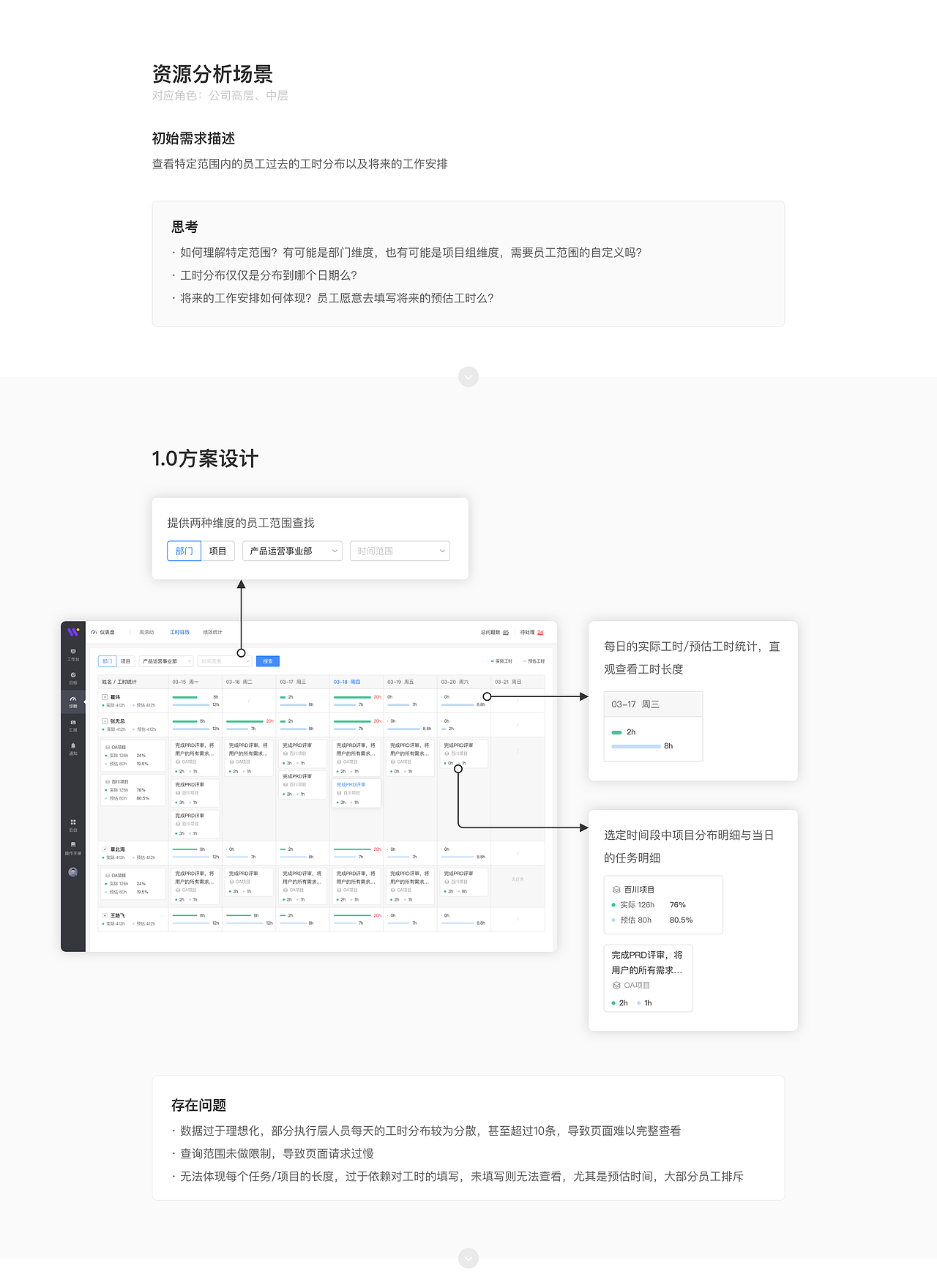Collapse the 张无忌 row
937x1288 pixels.
(x=105, y=721)
